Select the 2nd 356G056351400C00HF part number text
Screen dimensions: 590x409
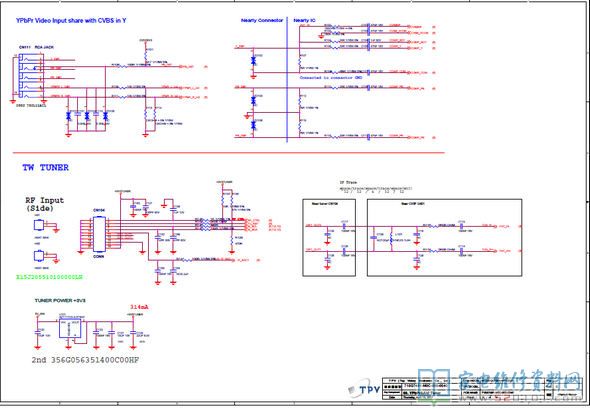[x=85, y=360]
